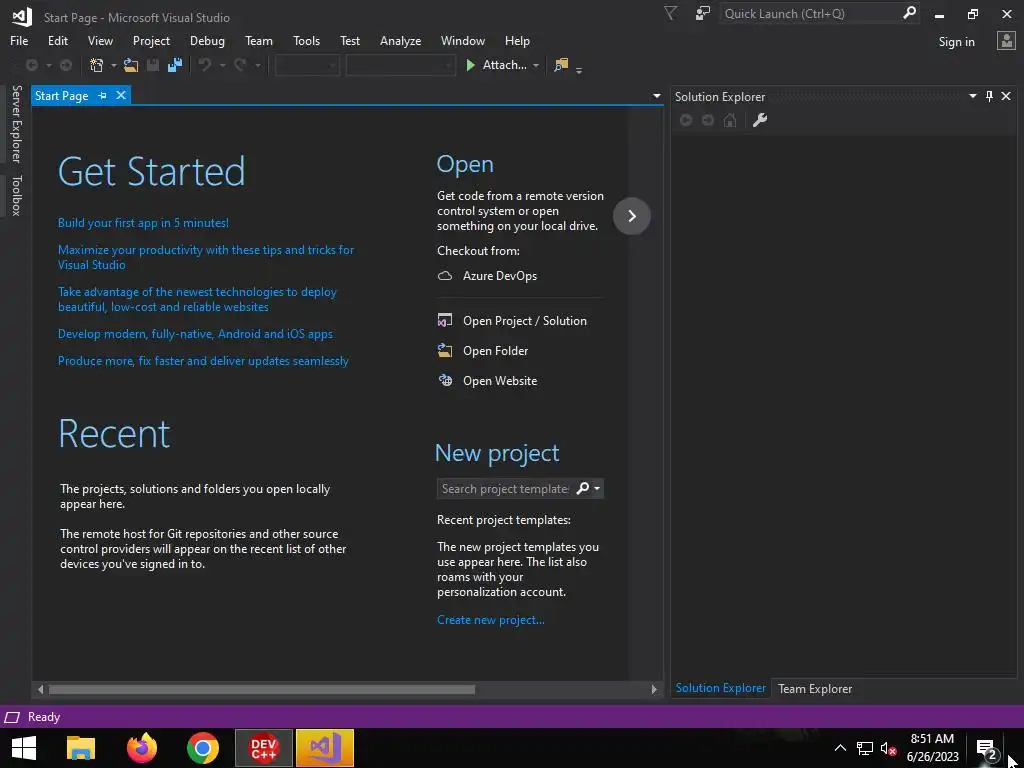Open the Tools menu

[x=306, y=40]
